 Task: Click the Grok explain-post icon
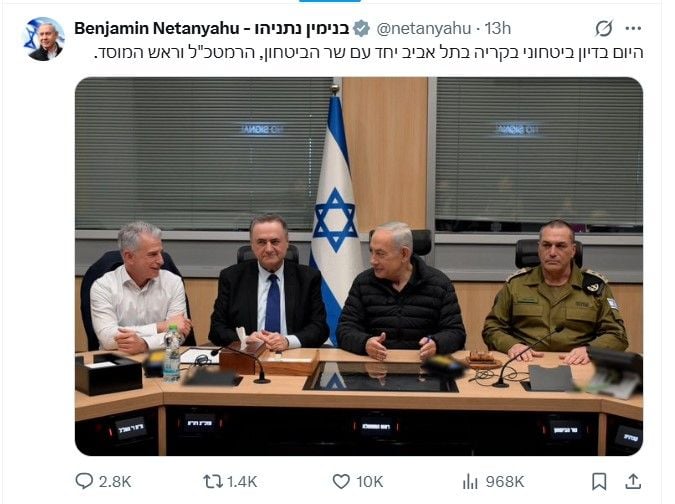pos(604,28)
